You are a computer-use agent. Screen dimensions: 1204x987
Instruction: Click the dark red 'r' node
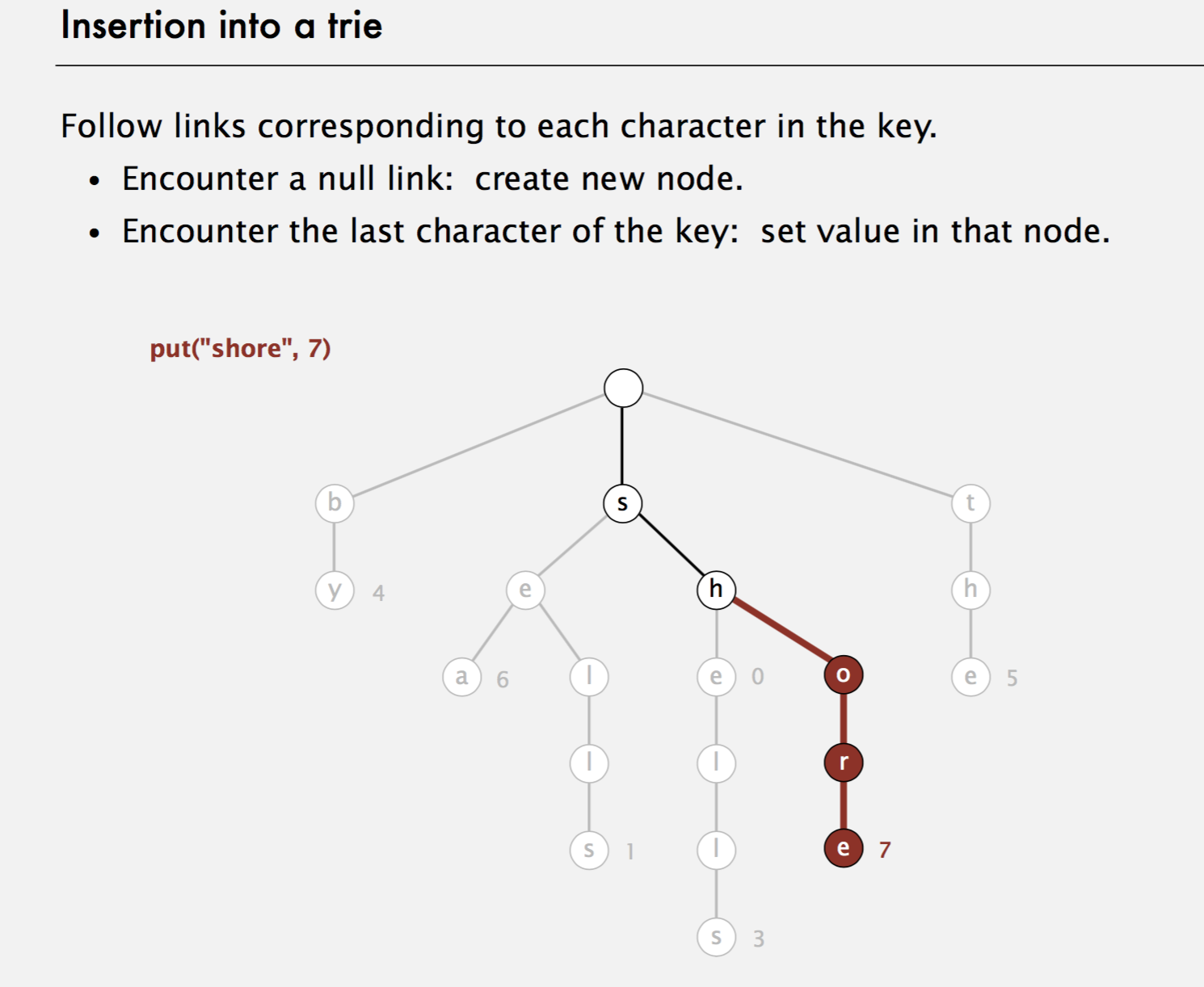(x=843, y=762)
